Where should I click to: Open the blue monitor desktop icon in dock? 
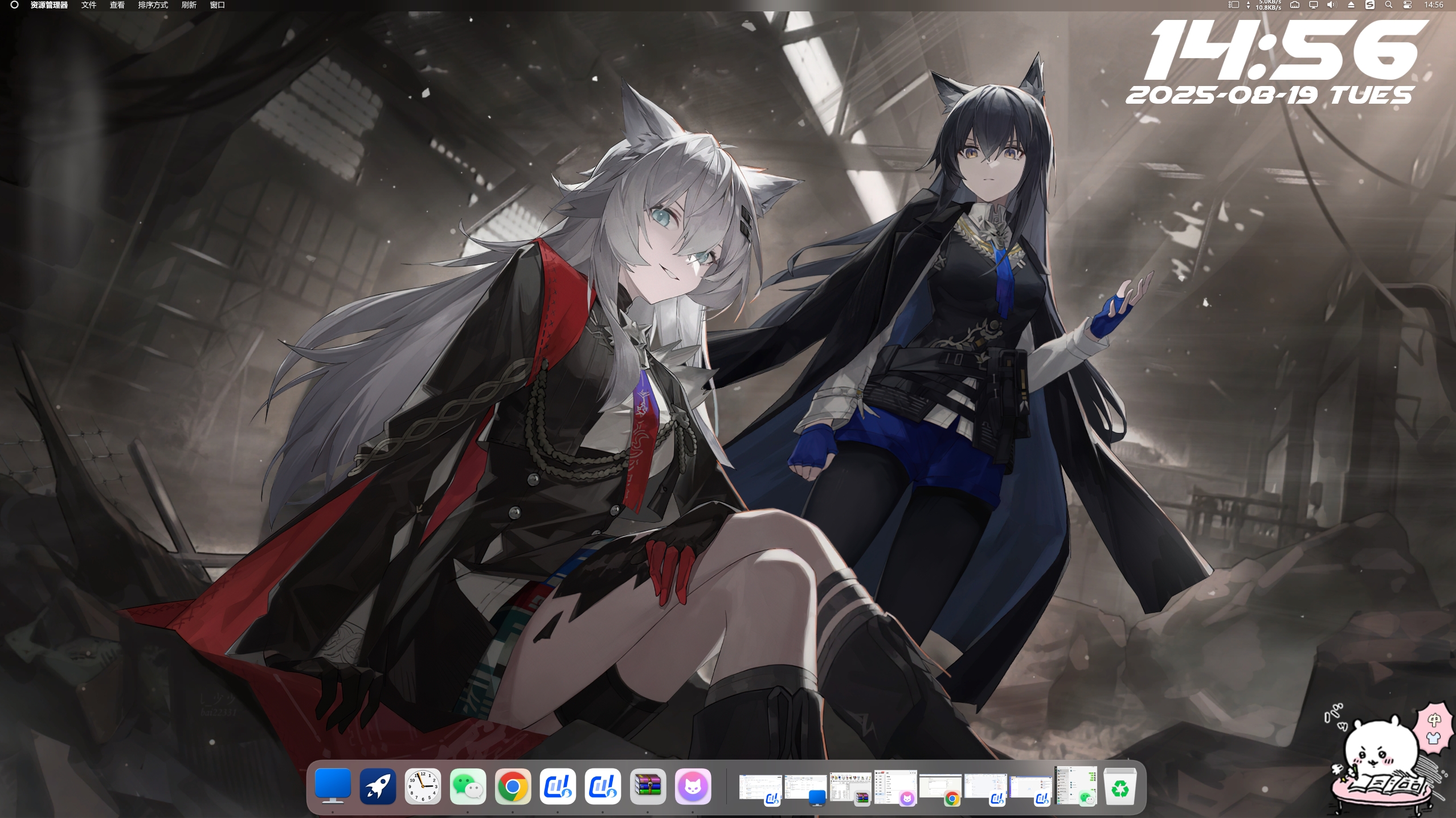(333, 786)
